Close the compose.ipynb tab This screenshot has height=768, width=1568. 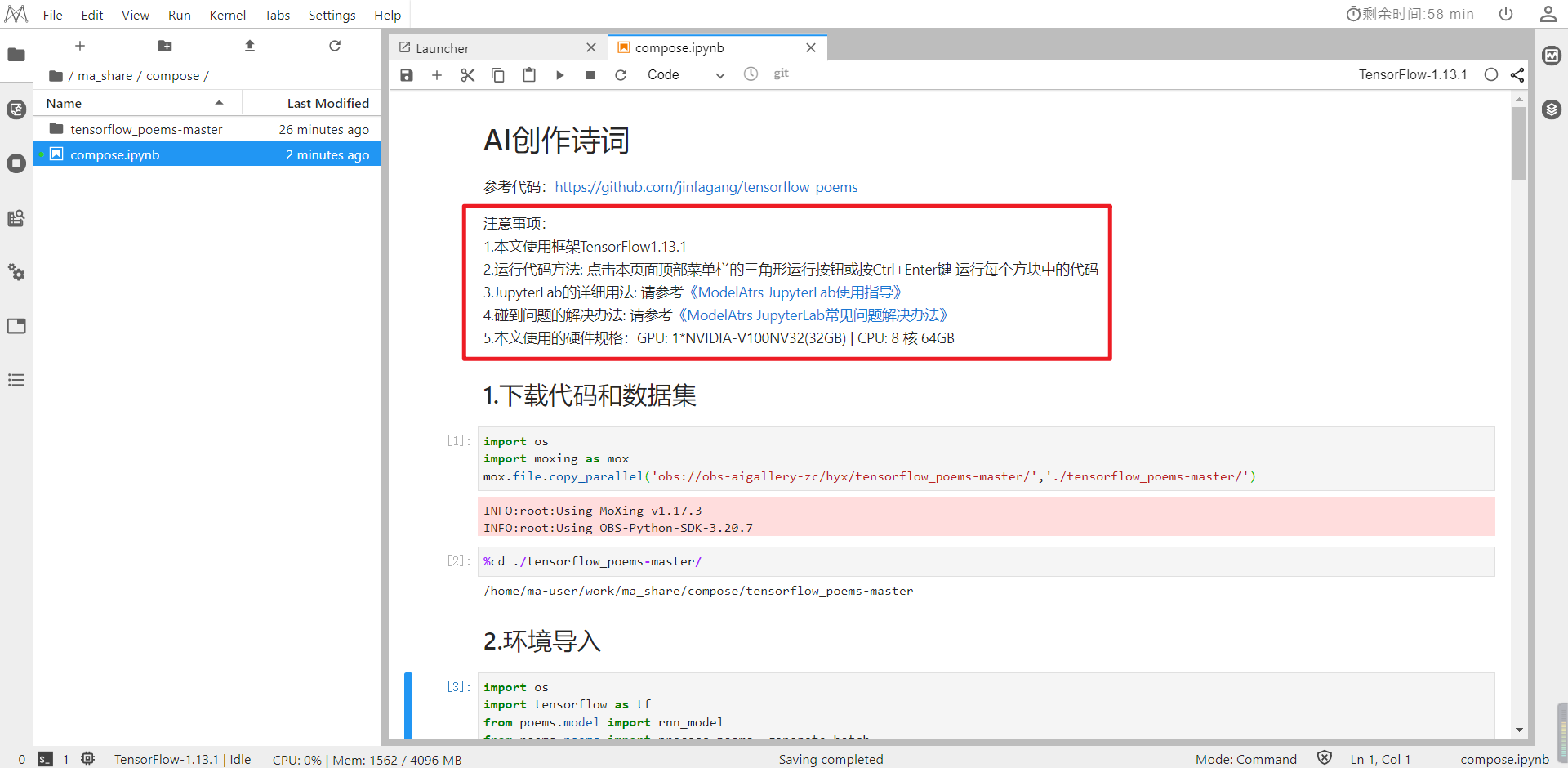click(x=811, y=47)
